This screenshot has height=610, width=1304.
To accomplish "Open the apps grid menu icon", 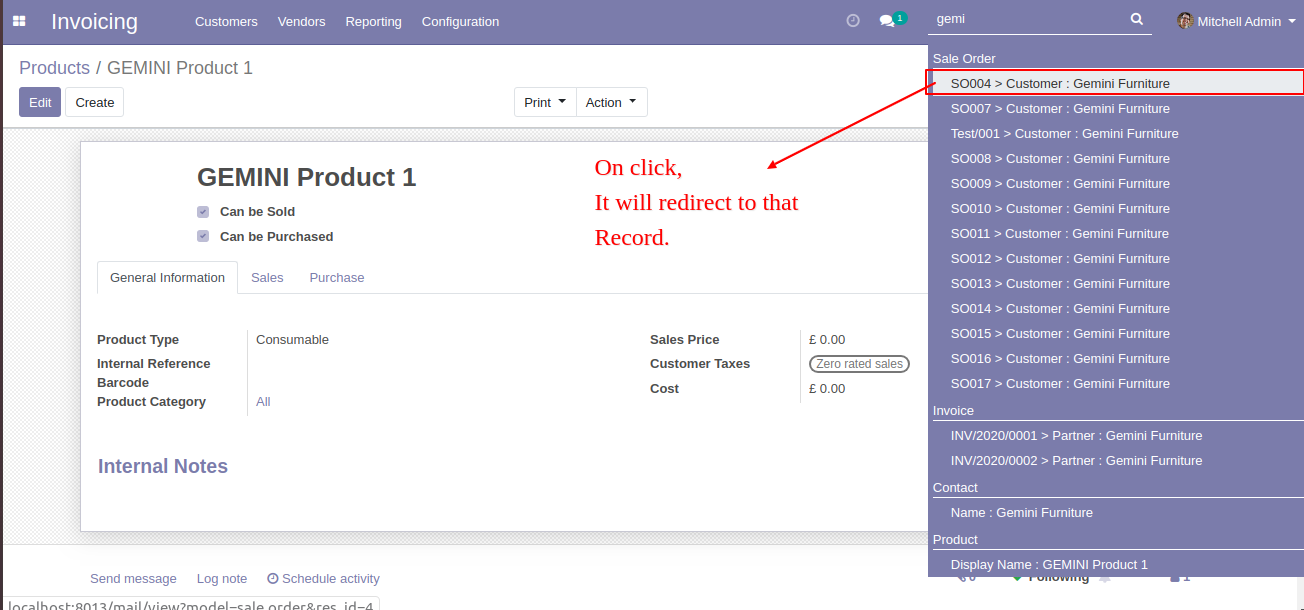I will coord(19,21).
